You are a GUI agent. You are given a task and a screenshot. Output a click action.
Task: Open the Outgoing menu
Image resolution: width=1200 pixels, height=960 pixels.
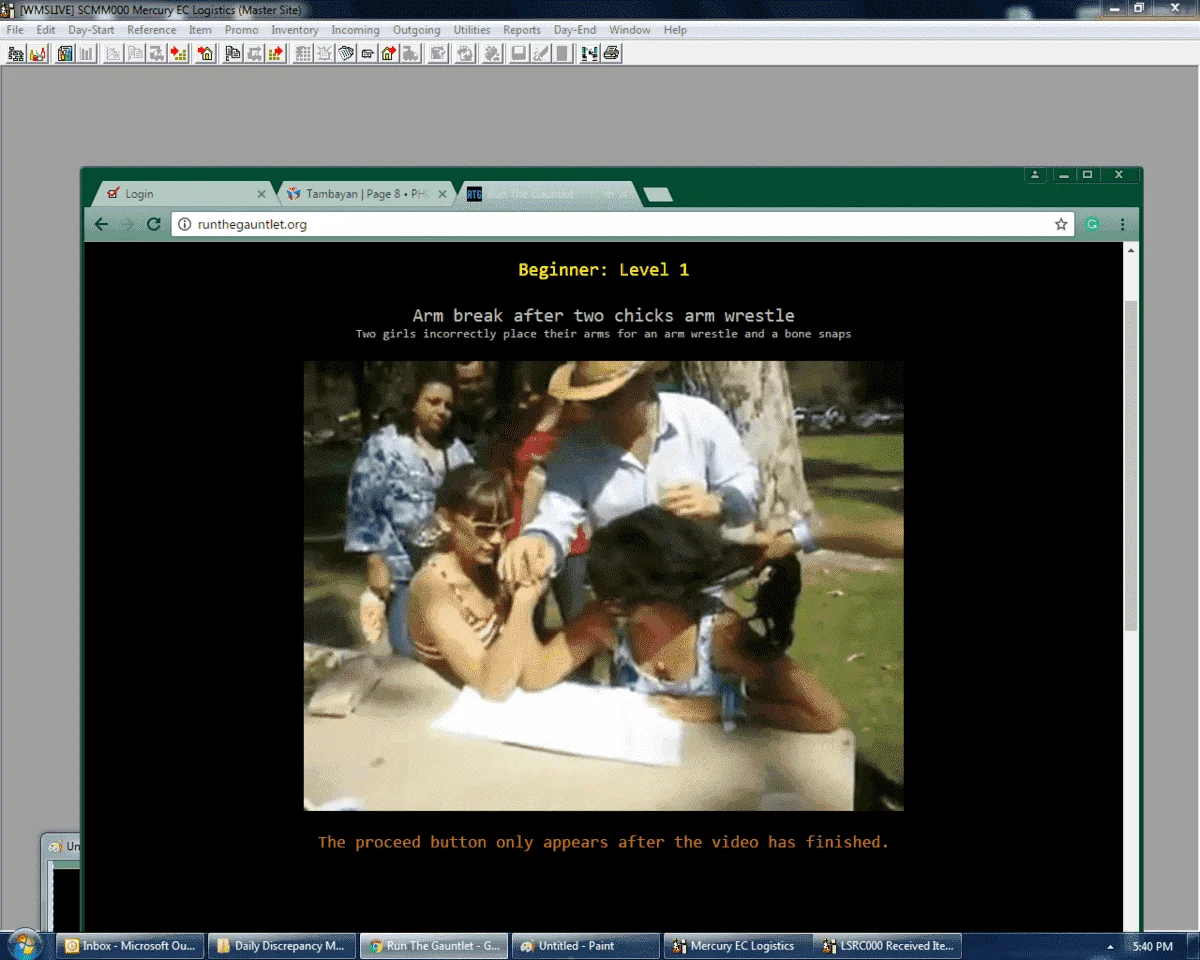click(416, 30)
